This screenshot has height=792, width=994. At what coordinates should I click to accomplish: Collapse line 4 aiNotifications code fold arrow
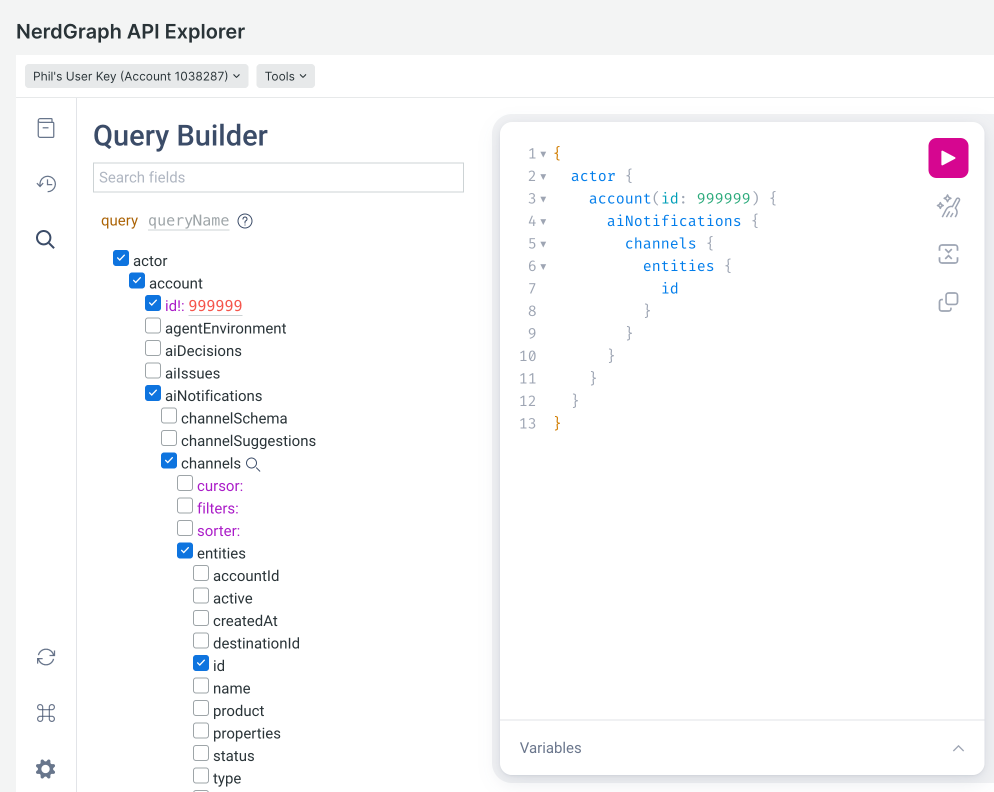[543, 222]
